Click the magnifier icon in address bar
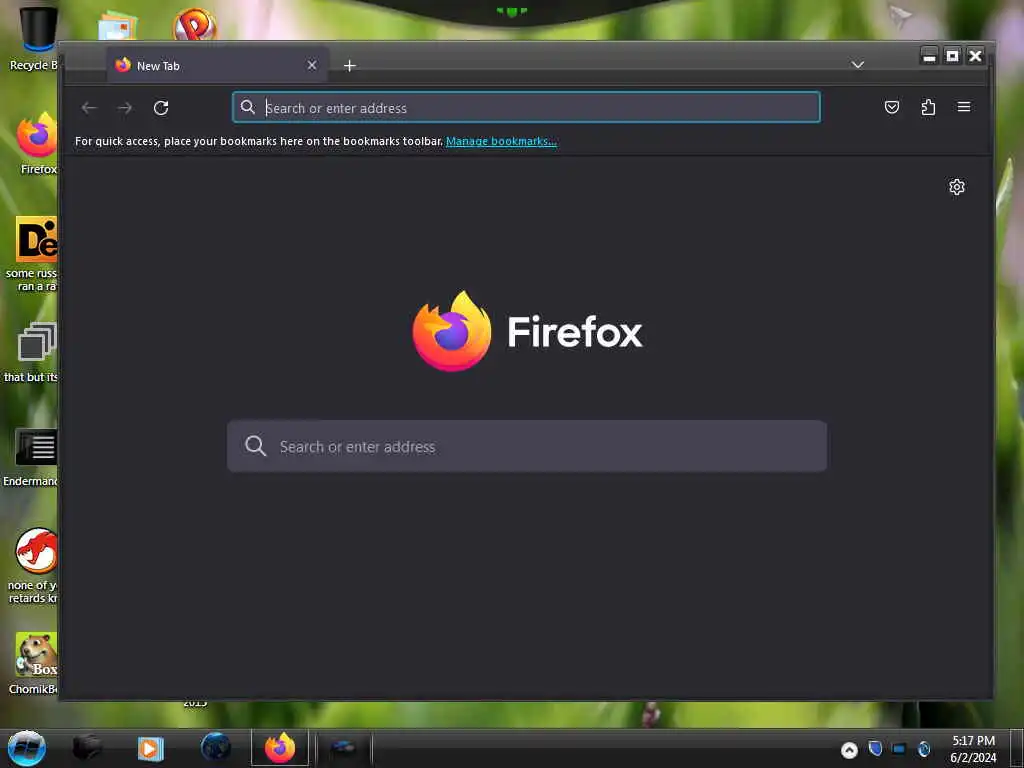 248,107
